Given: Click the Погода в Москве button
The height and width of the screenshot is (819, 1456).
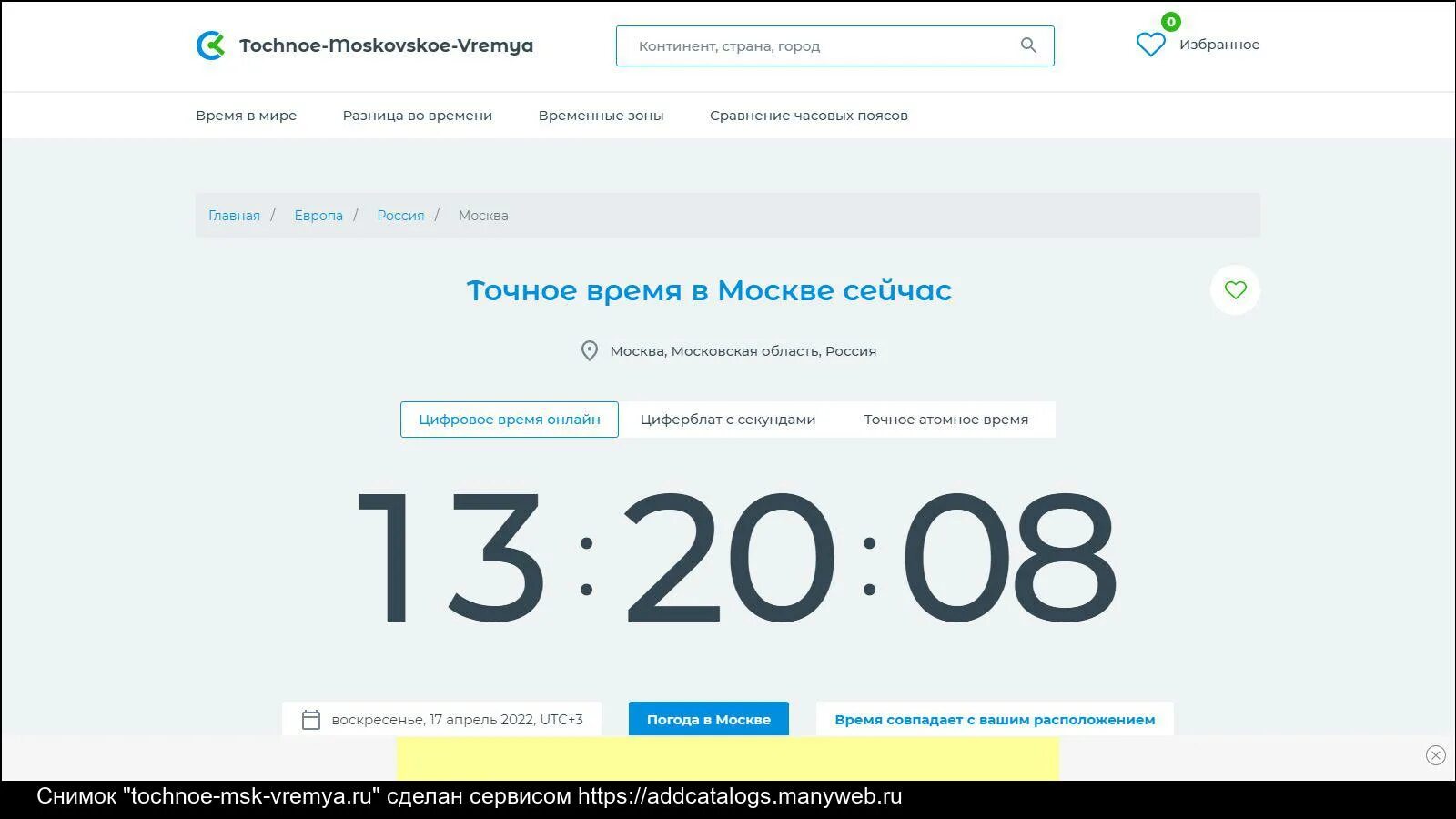Looking at the screenshot, I should point(709,719).
